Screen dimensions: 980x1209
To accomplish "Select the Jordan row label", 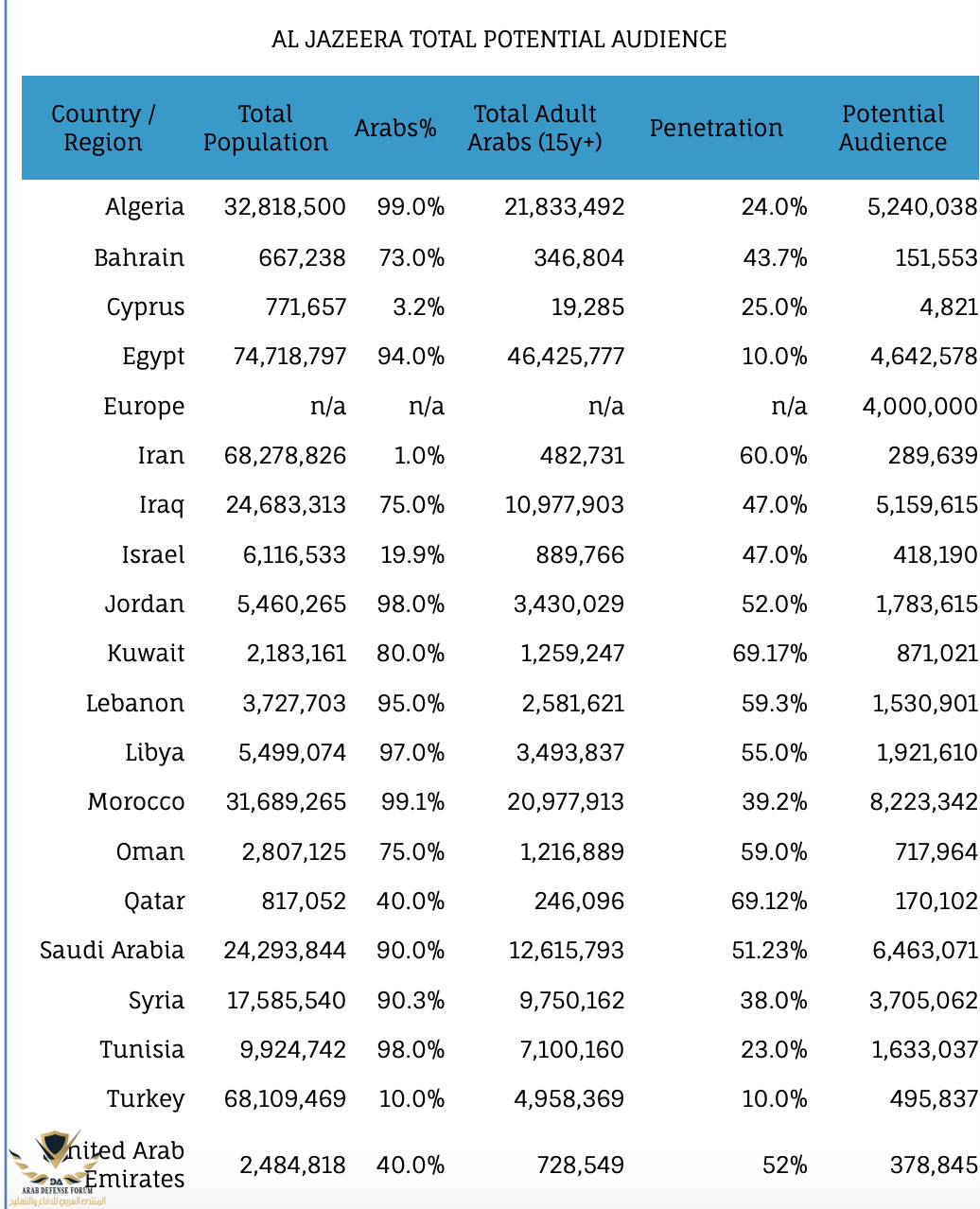I will (x=145, y=604).
